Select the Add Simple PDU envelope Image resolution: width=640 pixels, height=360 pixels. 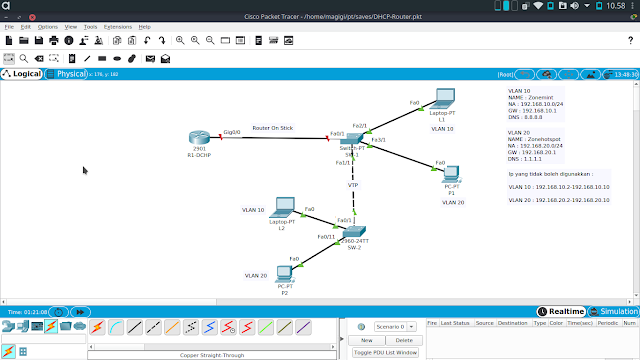[150, 58]
